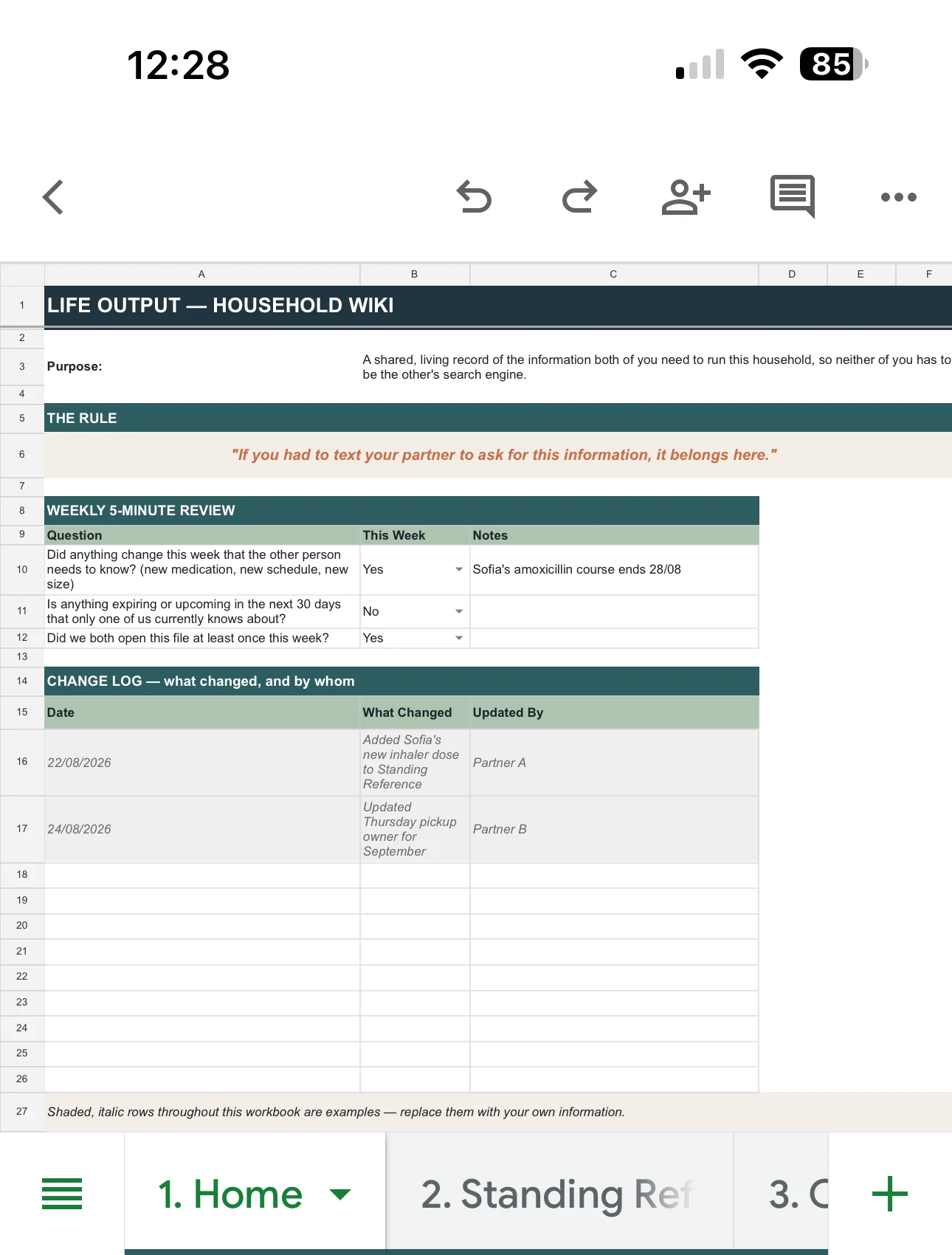Open the dropdown for row 12 This Week 'Yes'
Image resolution: width=952 pixels, height=1255 pixels.
pyautogui.click(x=458, y=638)
